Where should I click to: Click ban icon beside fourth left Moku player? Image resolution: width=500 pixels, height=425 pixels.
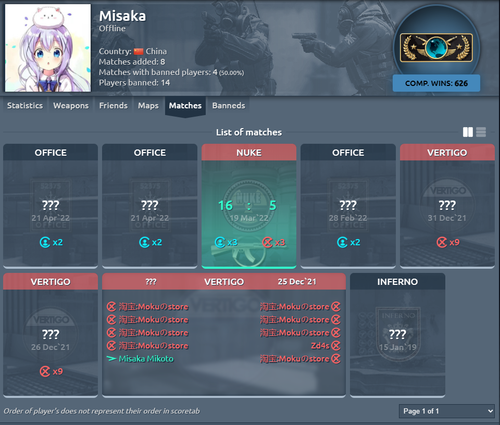111,345
